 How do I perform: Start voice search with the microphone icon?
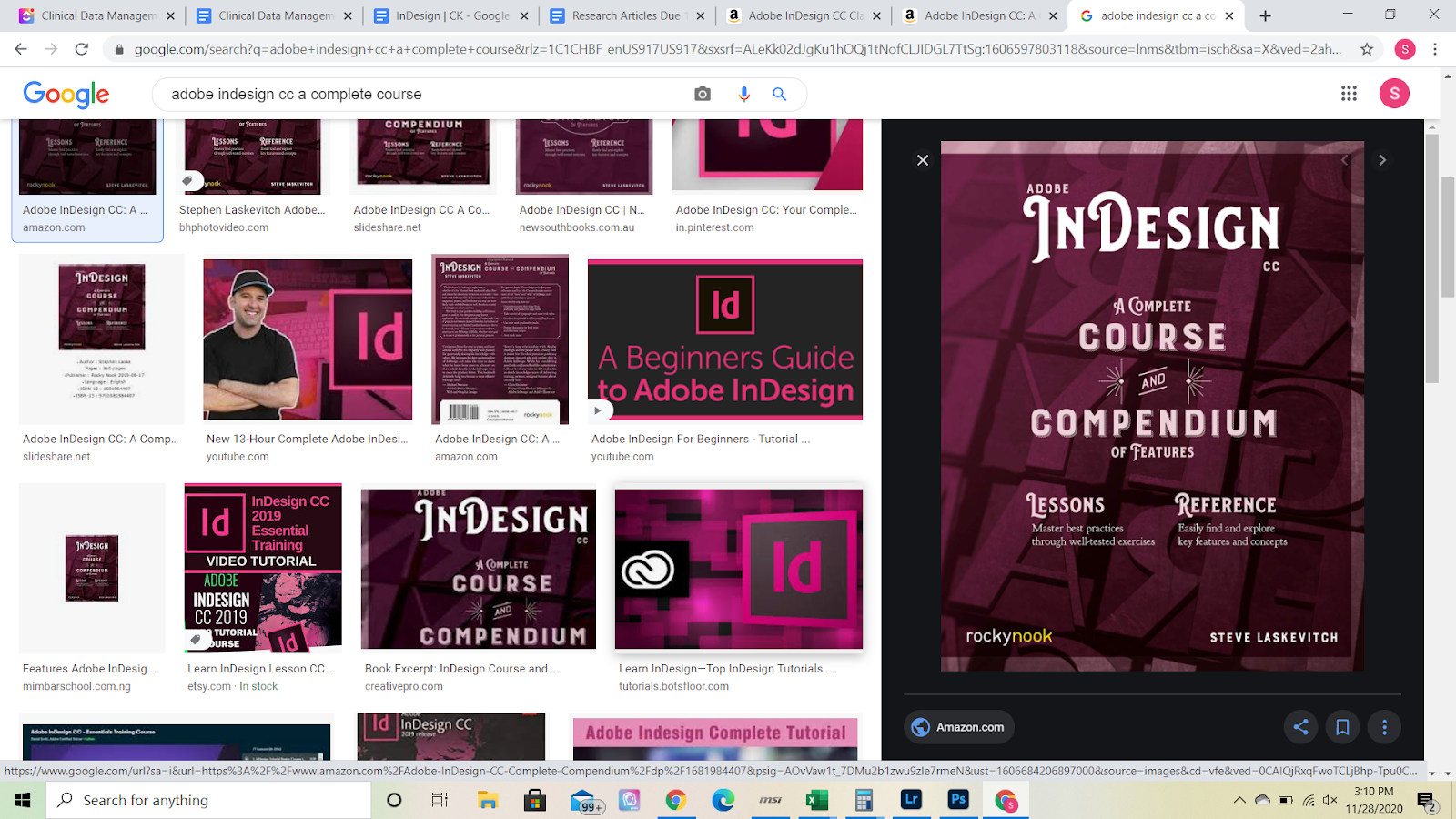[x=743, y=94]
